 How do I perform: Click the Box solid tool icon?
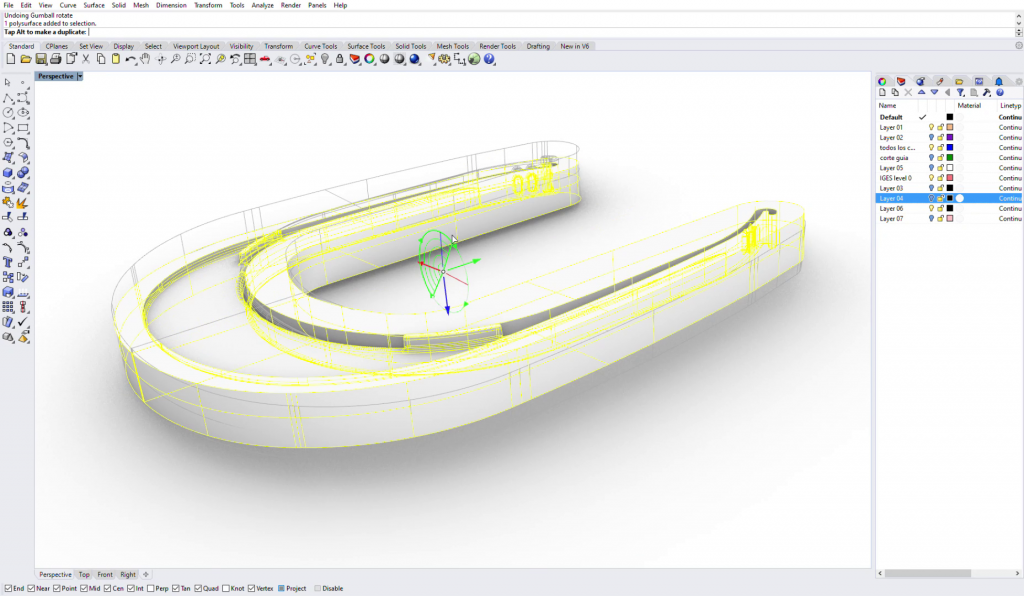(x=9, y=172)
